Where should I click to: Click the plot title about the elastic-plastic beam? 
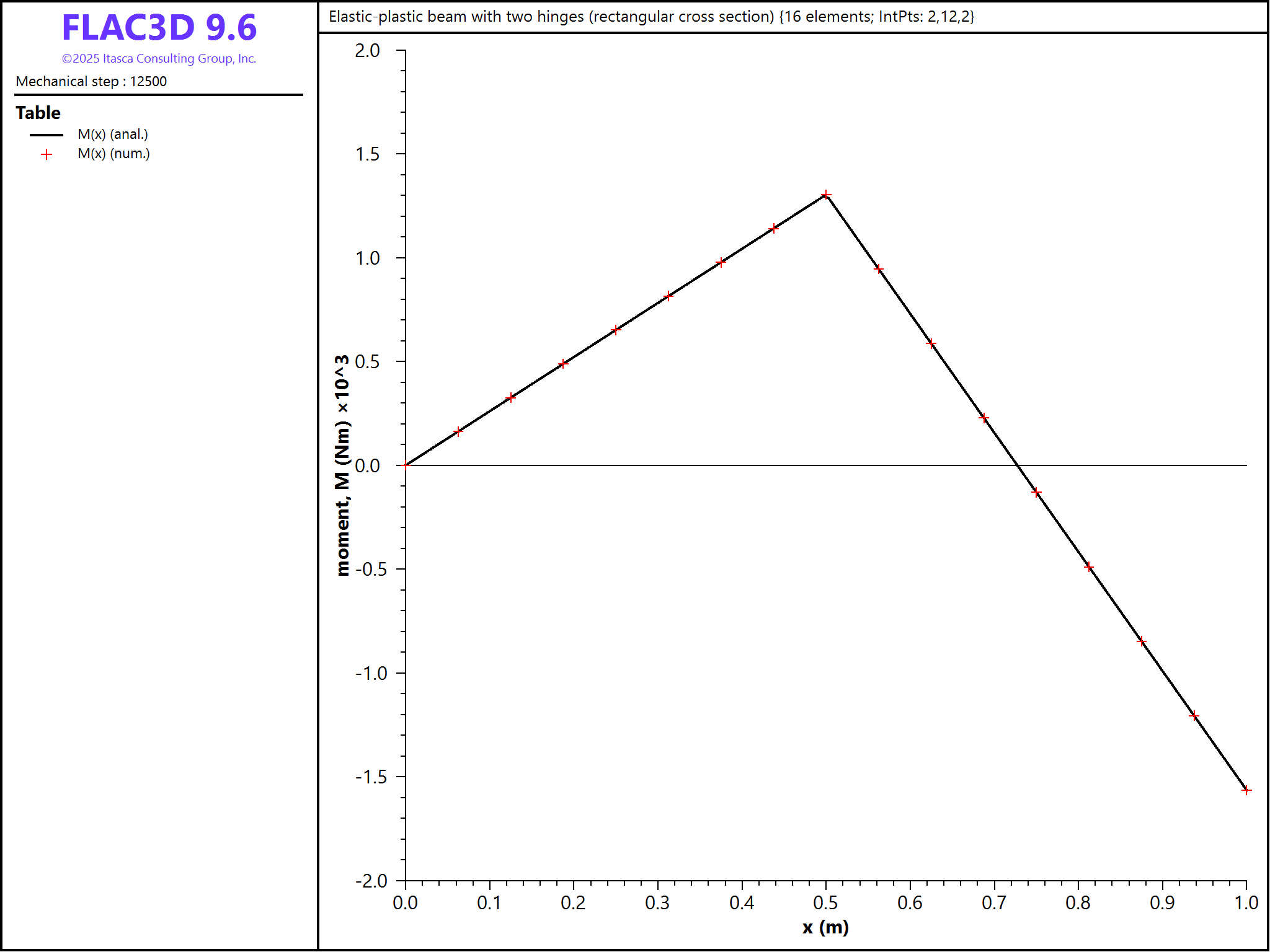[651, 17]
